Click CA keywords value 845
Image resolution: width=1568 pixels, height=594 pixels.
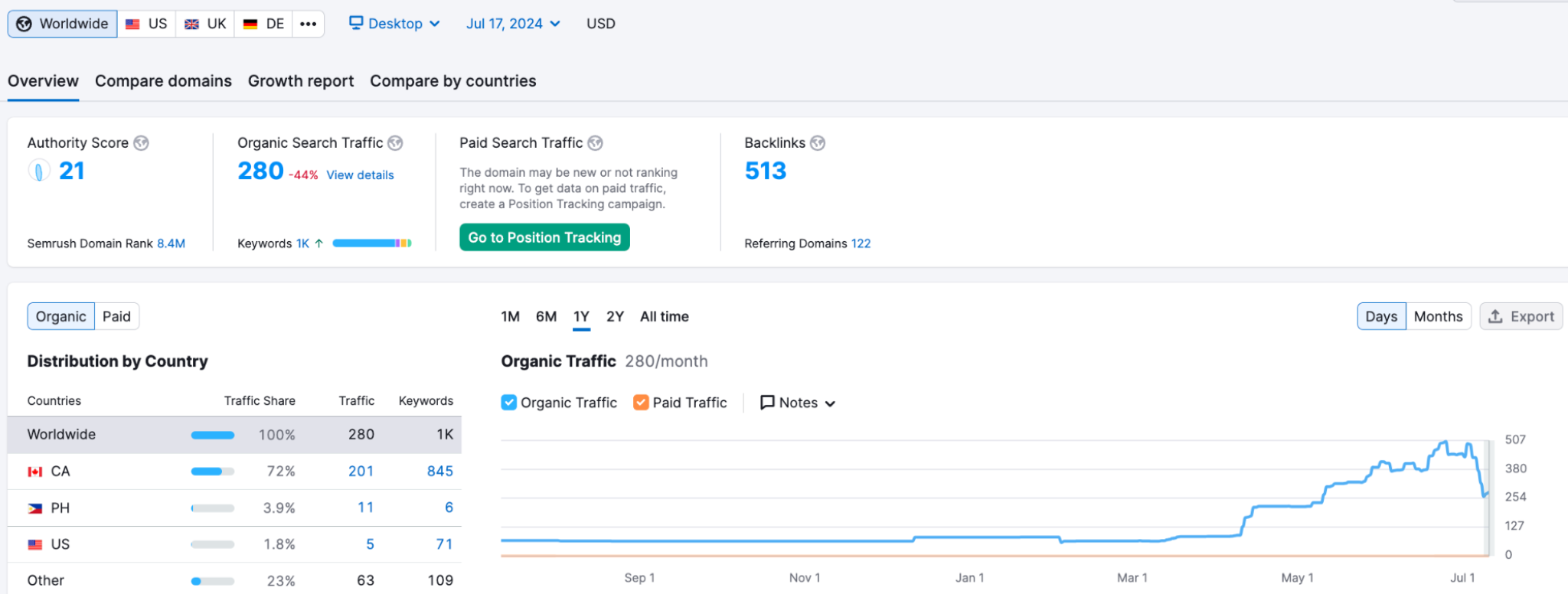point(440,472)
